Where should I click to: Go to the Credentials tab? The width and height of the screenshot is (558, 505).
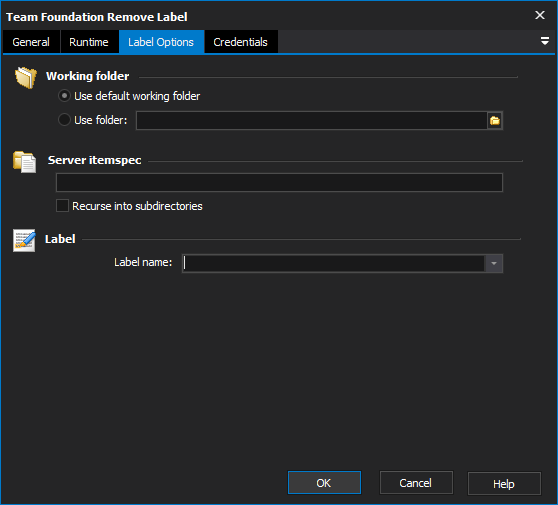coord(241,42)
